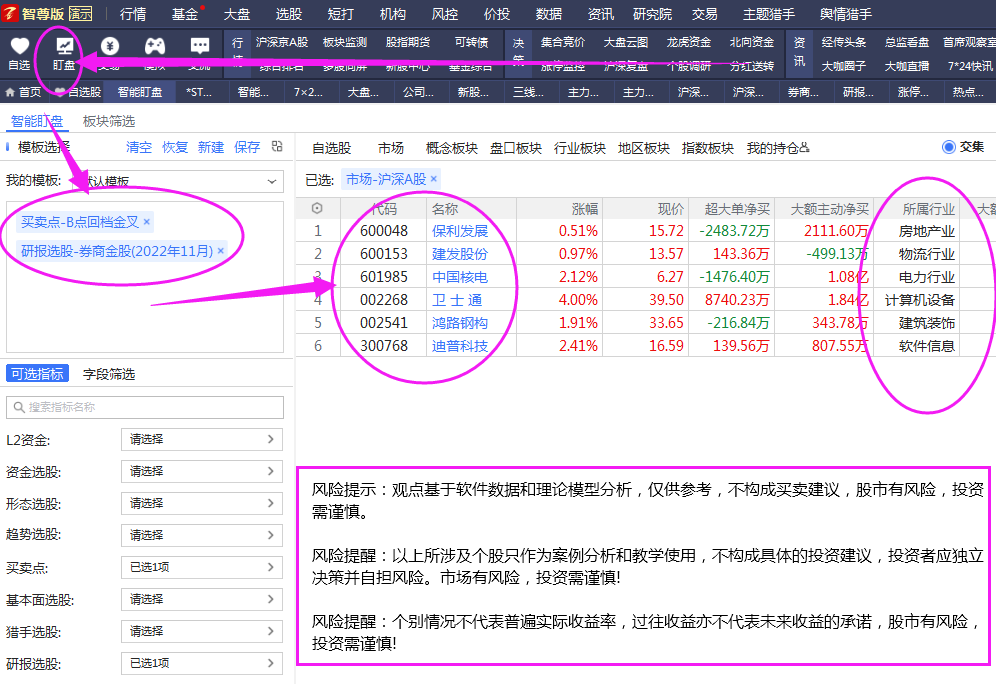The image size is (996, 684).
Task: Click the 计算机设备 industry cell
Action: [920, 300]
